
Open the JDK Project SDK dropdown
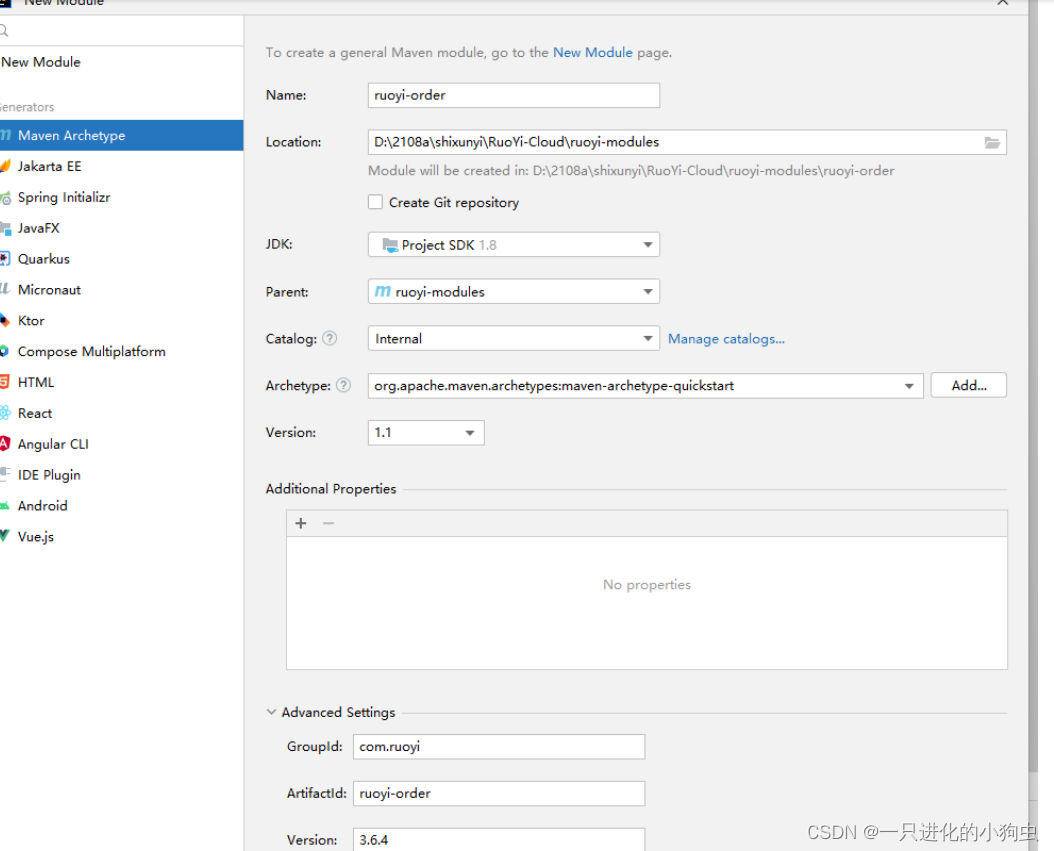pos(514,245)
